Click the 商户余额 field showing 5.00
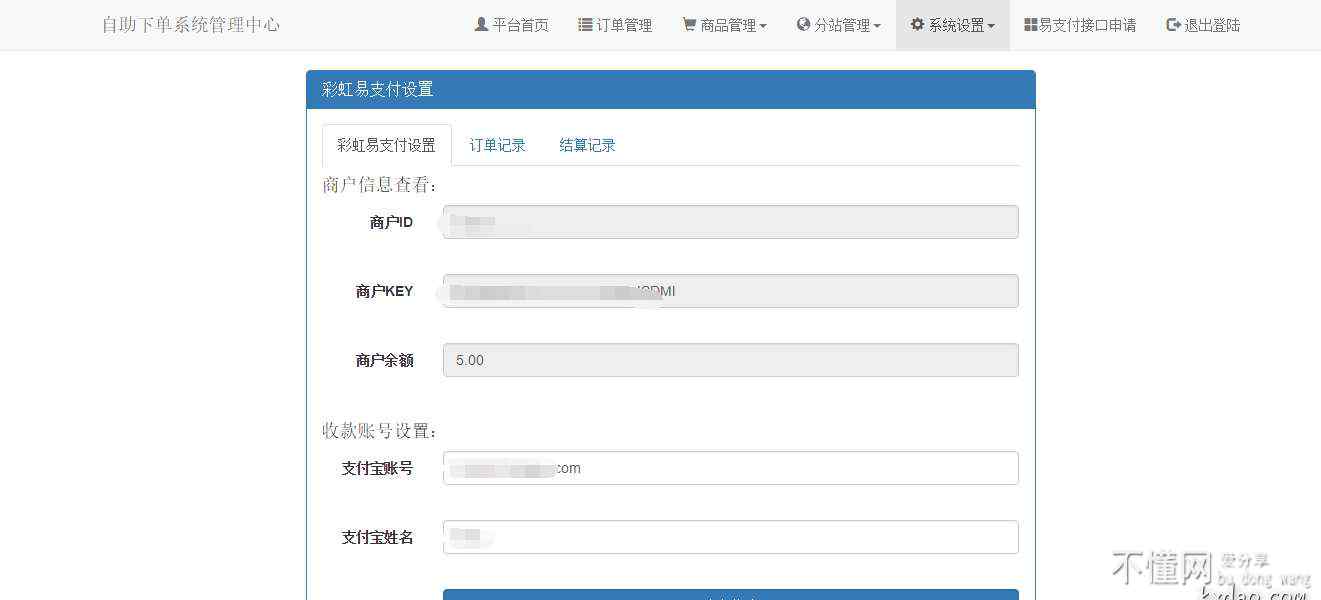Viewport: 1321px width, 600px height. pos(730,360)
